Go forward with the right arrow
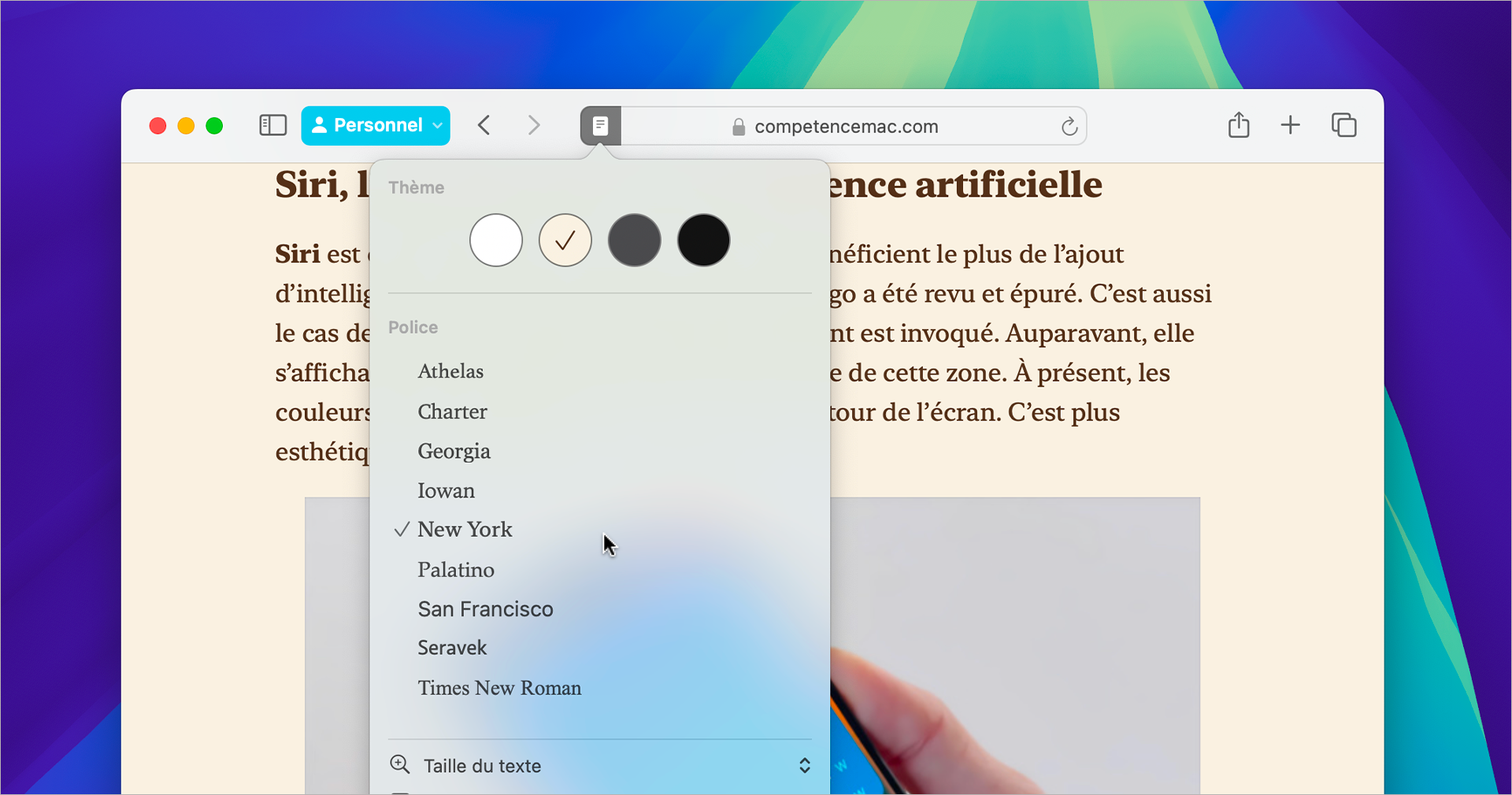The width and height of the screenshot is (1512, 795). point(534,125)
